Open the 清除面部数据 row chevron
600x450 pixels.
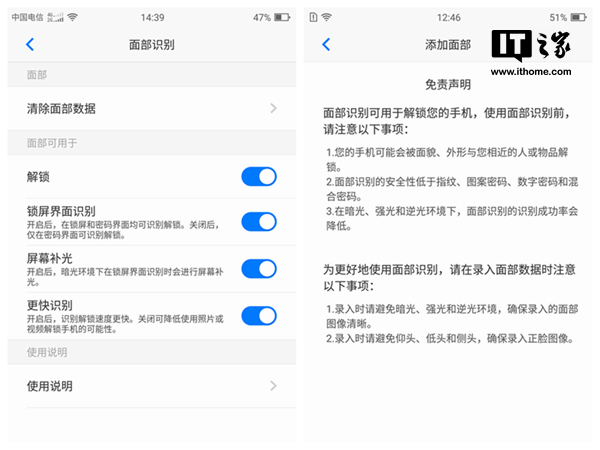[x=273, y=109]
